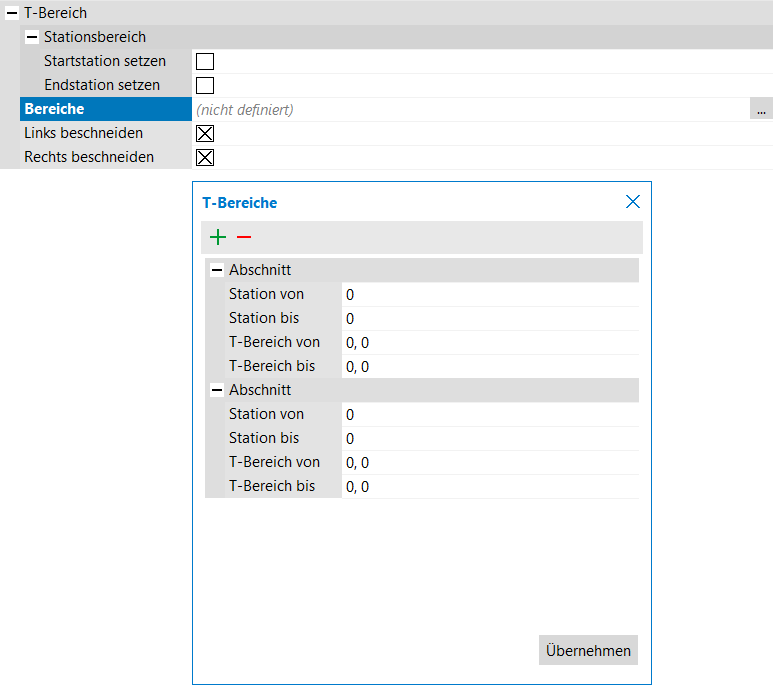Viewport: 773px width, 691px height.
Task: Uncheck Rechts beschneiden checkbox
Action: click(x=205, y=158)
